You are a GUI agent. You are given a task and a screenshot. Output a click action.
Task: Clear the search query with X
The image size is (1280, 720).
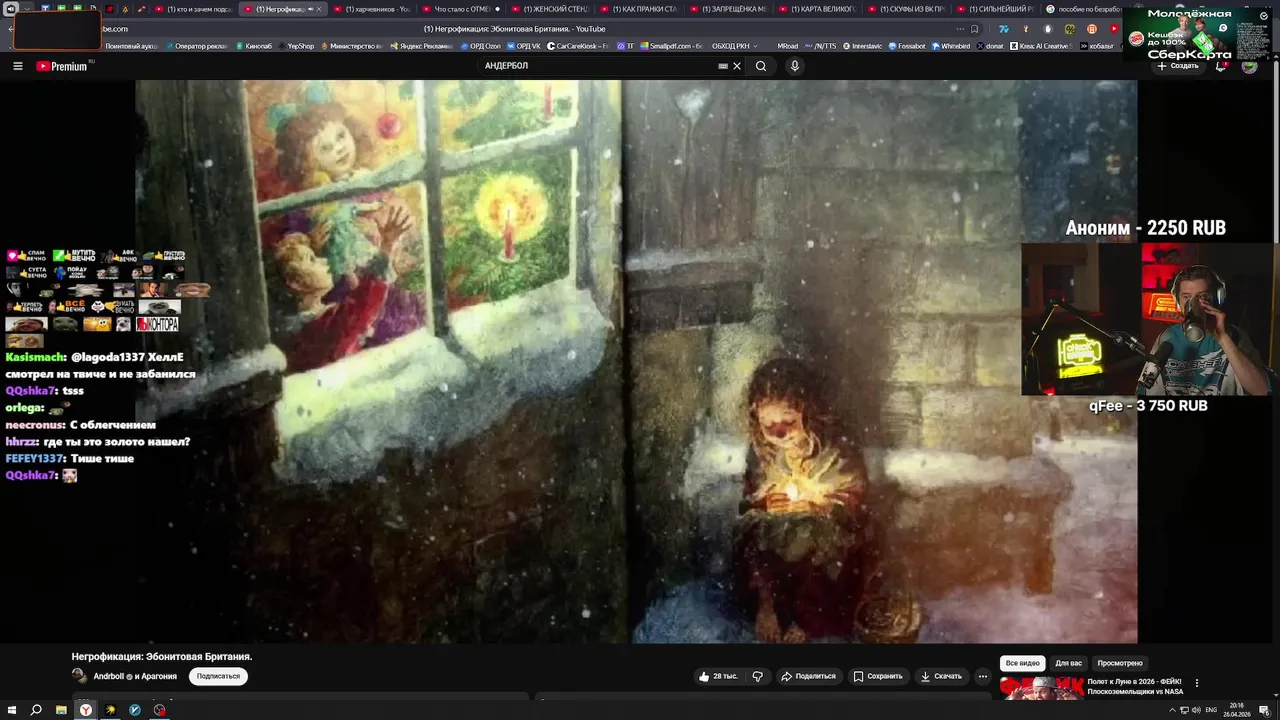point(737,66)
